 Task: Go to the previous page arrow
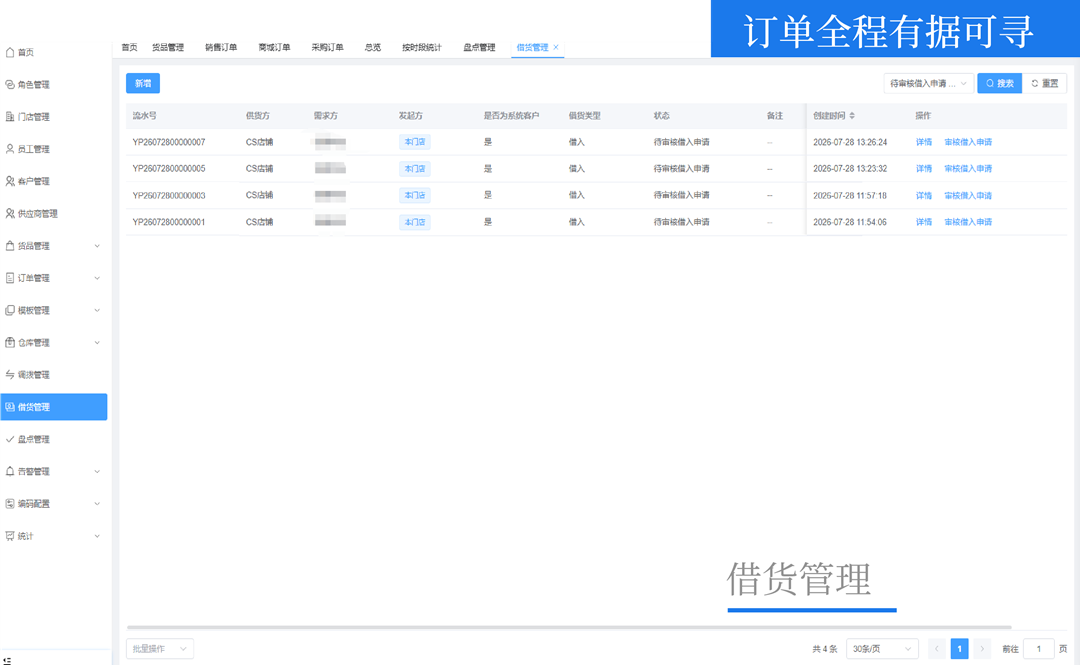[x=937, y=648]
